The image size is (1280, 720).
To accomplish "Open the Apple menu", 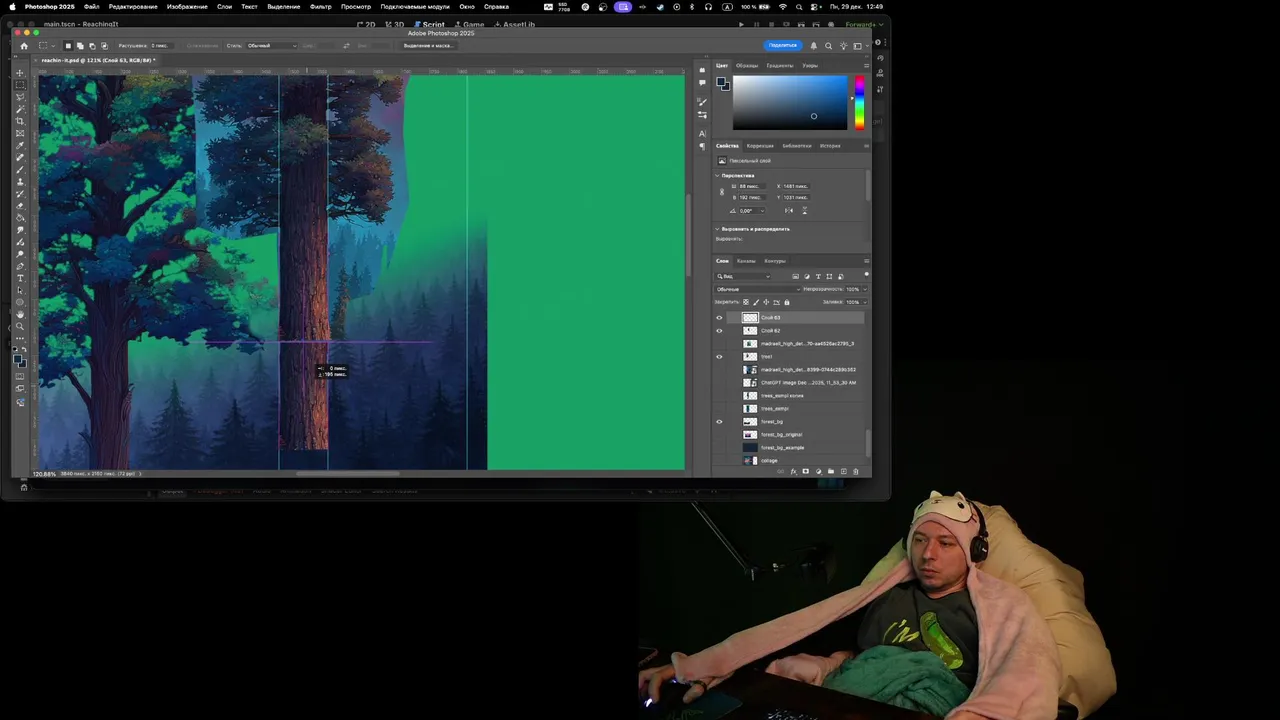I will [14, 7].
